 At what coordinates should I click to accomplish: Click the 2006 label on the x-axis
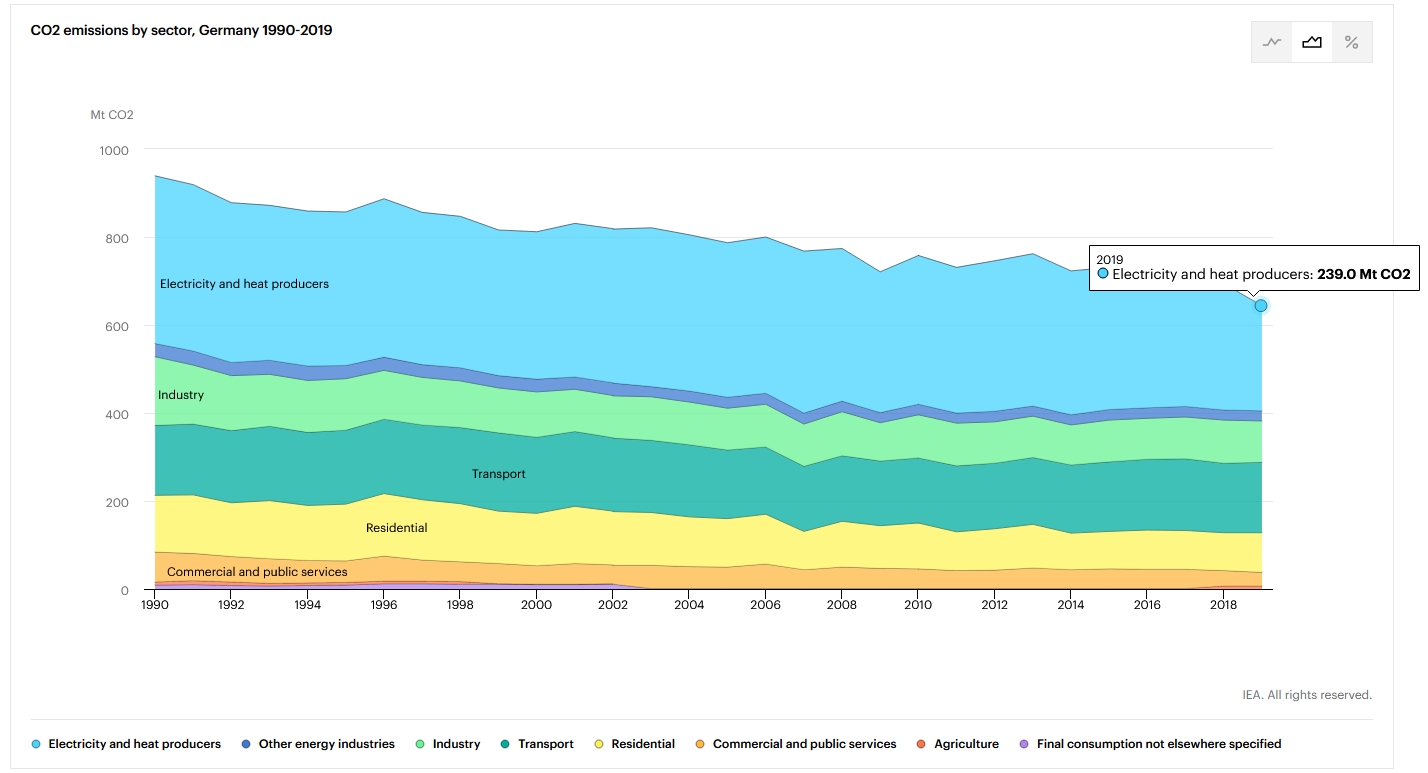tap(765, 605)
